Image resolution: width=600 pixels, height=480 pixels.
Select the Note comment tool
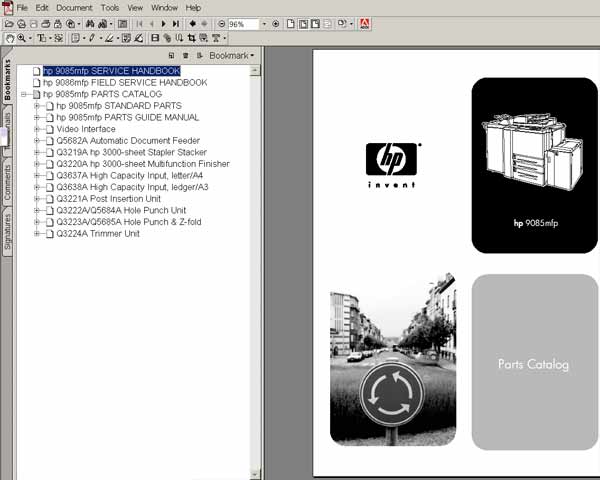[x=75, y=38]
